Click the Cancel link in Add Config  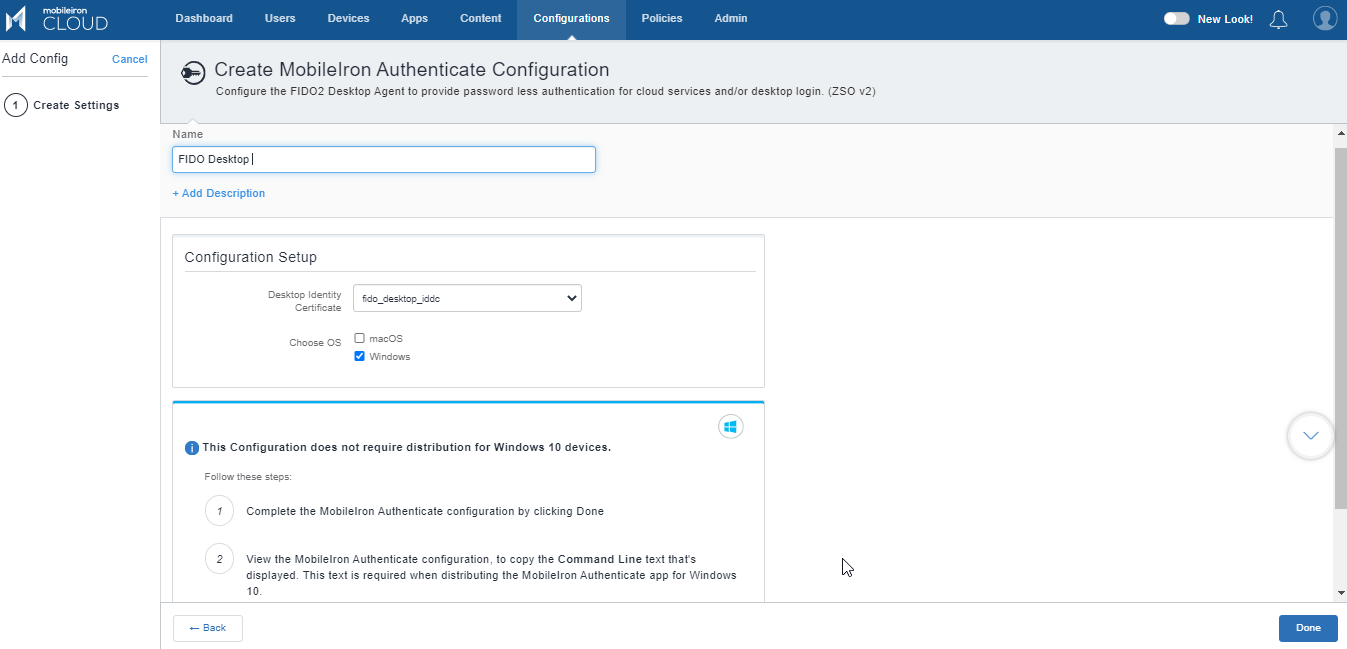tap(130, 59)
